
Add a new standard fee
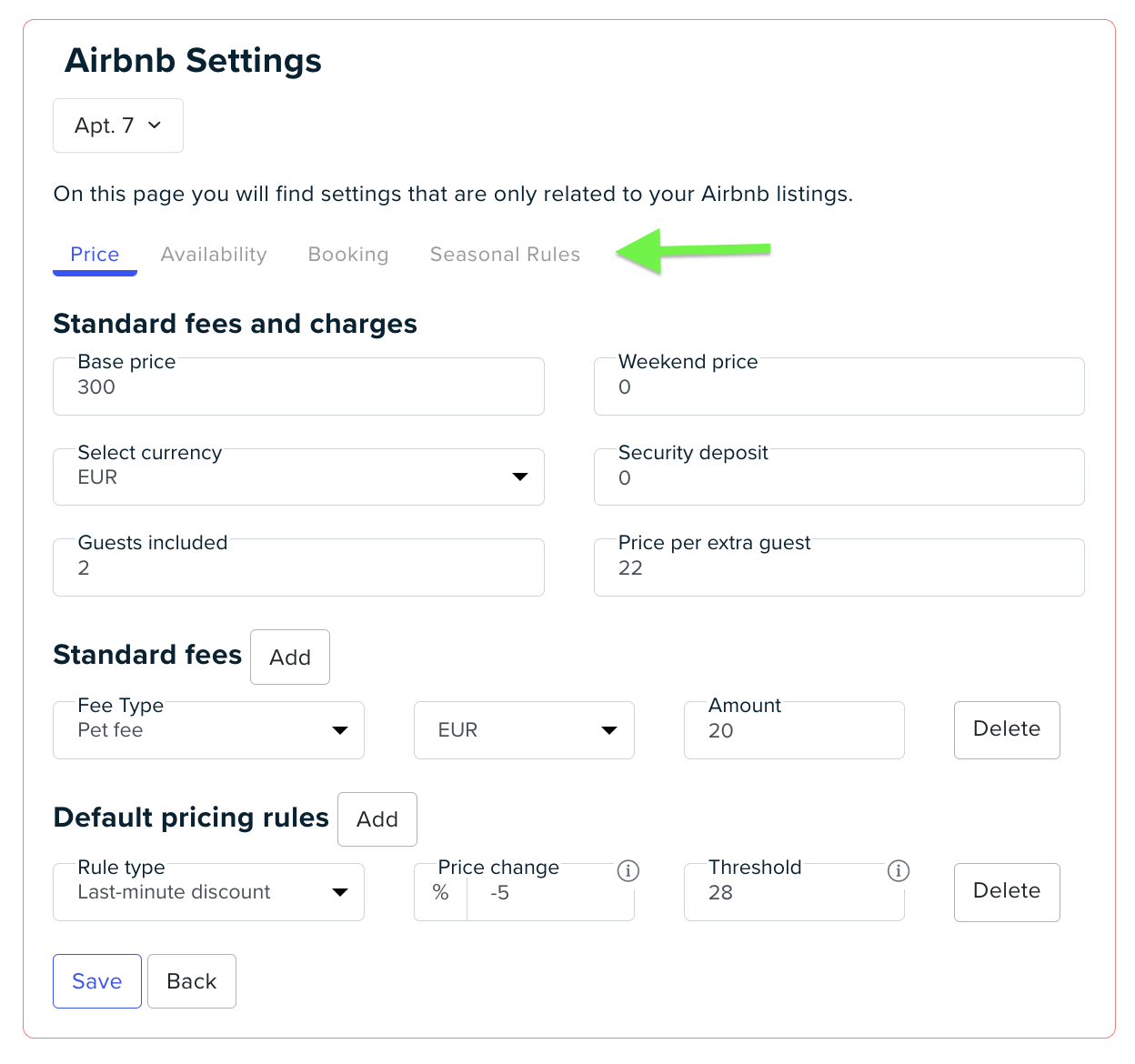[290, 657]
